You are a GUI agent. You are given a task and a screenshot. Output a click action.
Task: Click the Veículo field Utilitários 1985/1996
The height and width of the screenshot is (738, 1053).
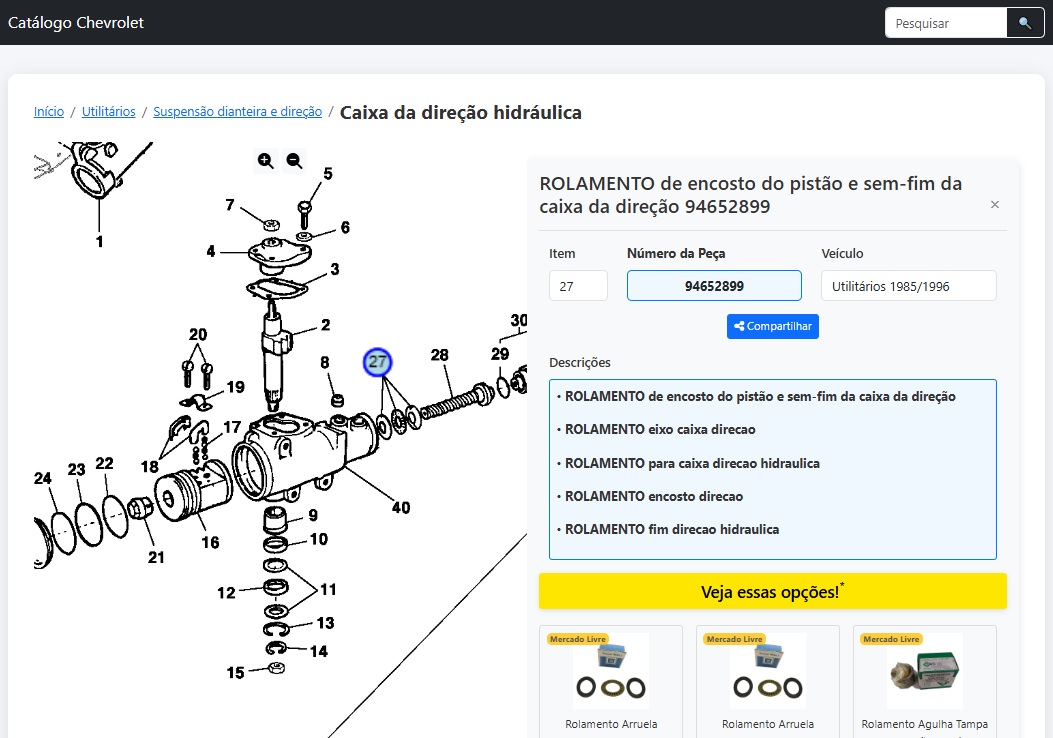coord(908,286)
